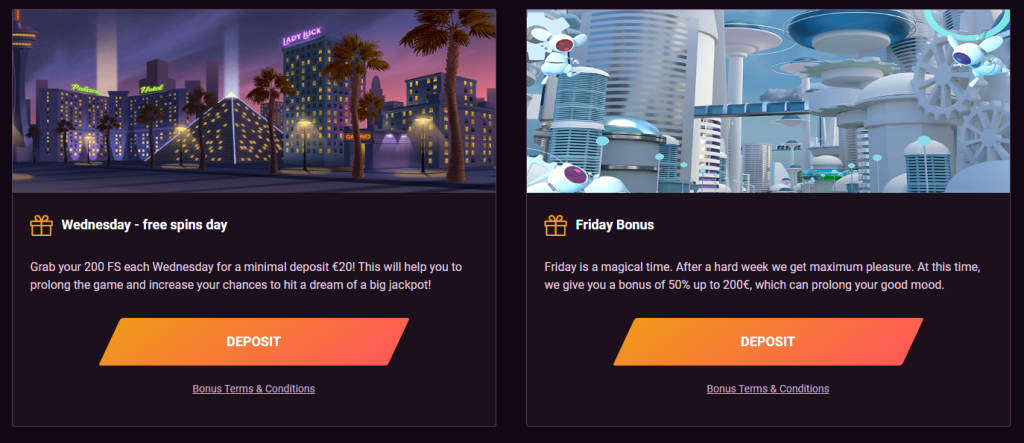The width and height of the screenshot is (1024, 443).
Task: Open Bonus Terms & Conditions for Wednesday offer
Action: [x=254, y=388]
